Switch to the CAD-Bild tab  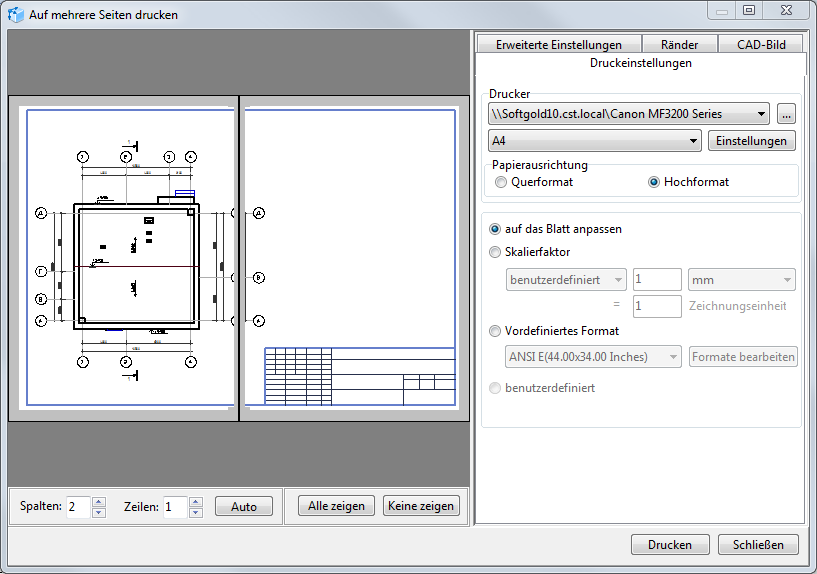tap(761, 45)
